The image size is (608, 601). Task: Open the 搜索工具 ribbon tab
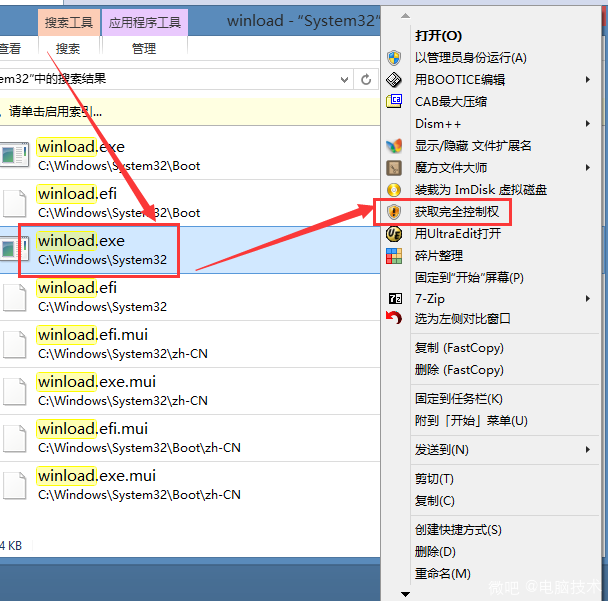click(69, 22)
